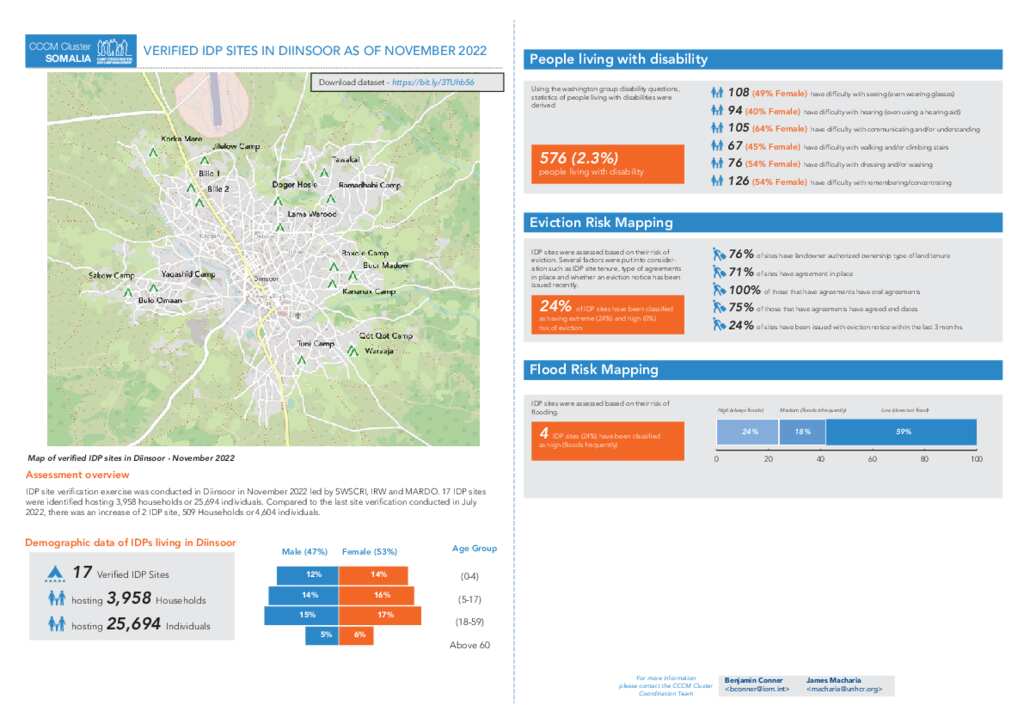Click the male 12% bar for age 0-4
The width and height of the screenshot is (1024, 724).
(308, 575)
